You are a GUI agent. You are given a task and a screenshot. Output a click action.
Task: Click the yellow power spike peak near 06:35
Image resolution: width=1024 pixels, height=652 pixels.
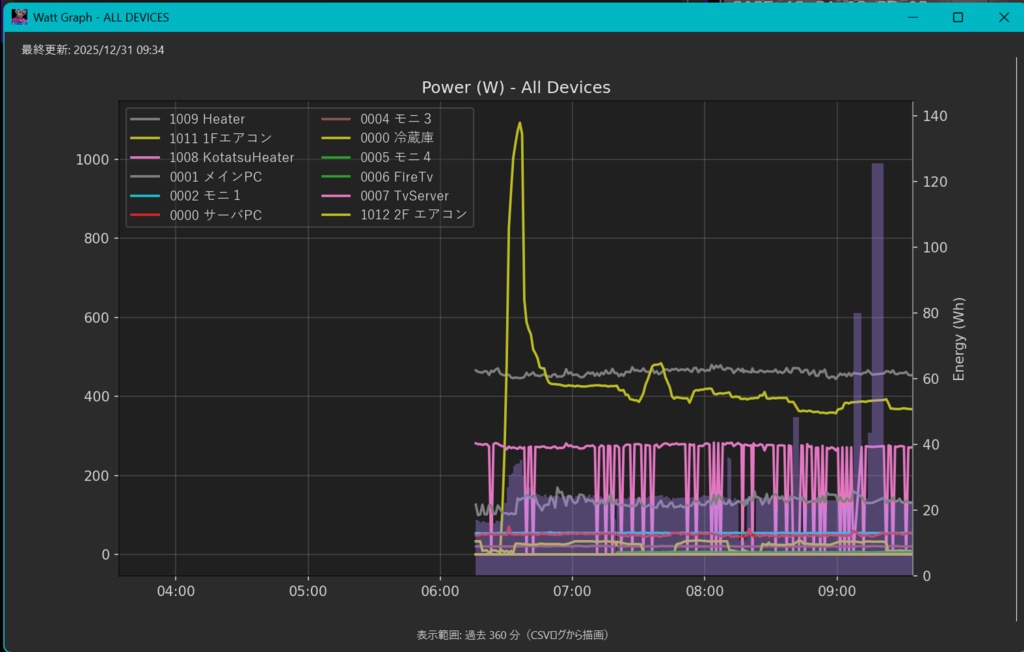click(x=520, y=123)
